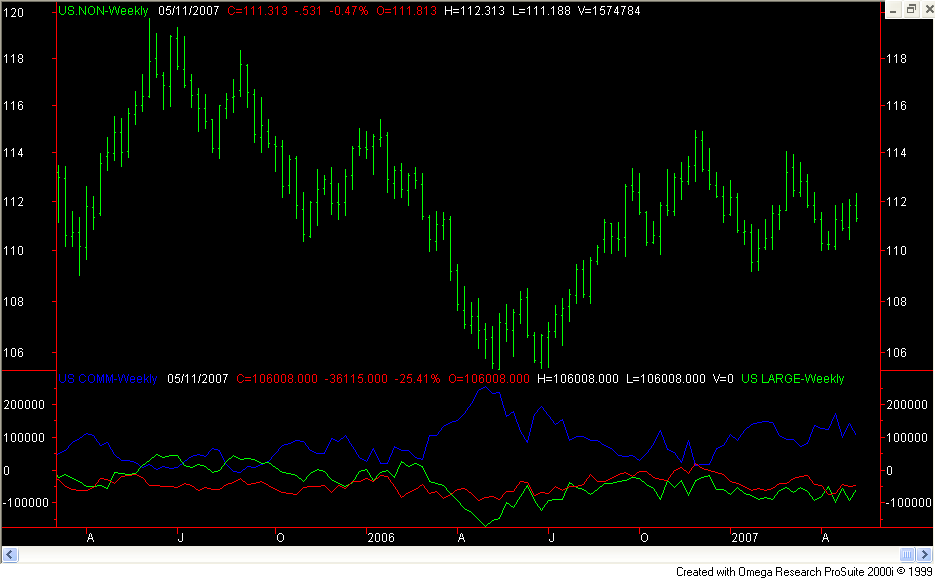
Task: Click the C=111.313 close value
Action: [258, 11]
